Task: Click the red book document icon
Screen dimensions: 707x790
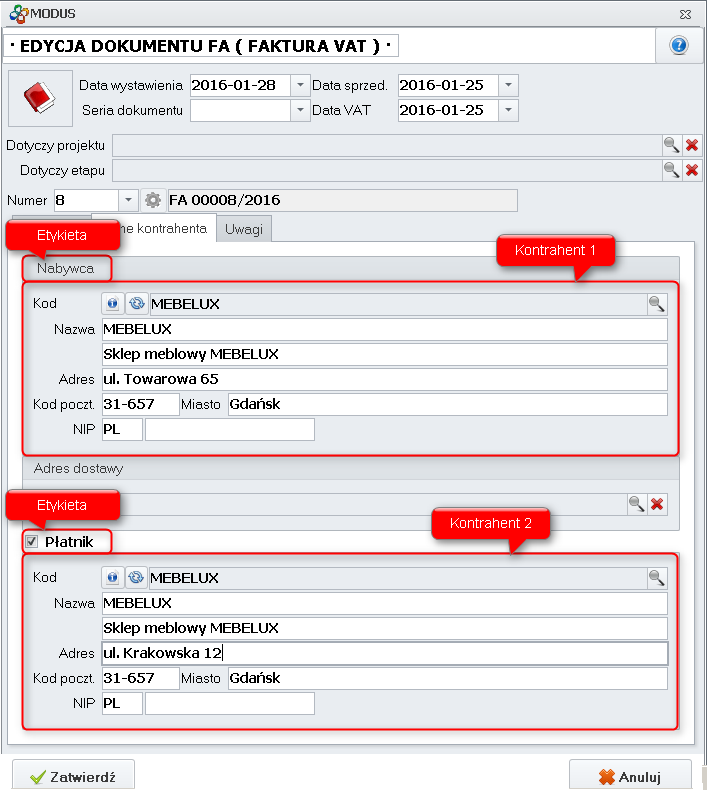Action: pos(40,98)
